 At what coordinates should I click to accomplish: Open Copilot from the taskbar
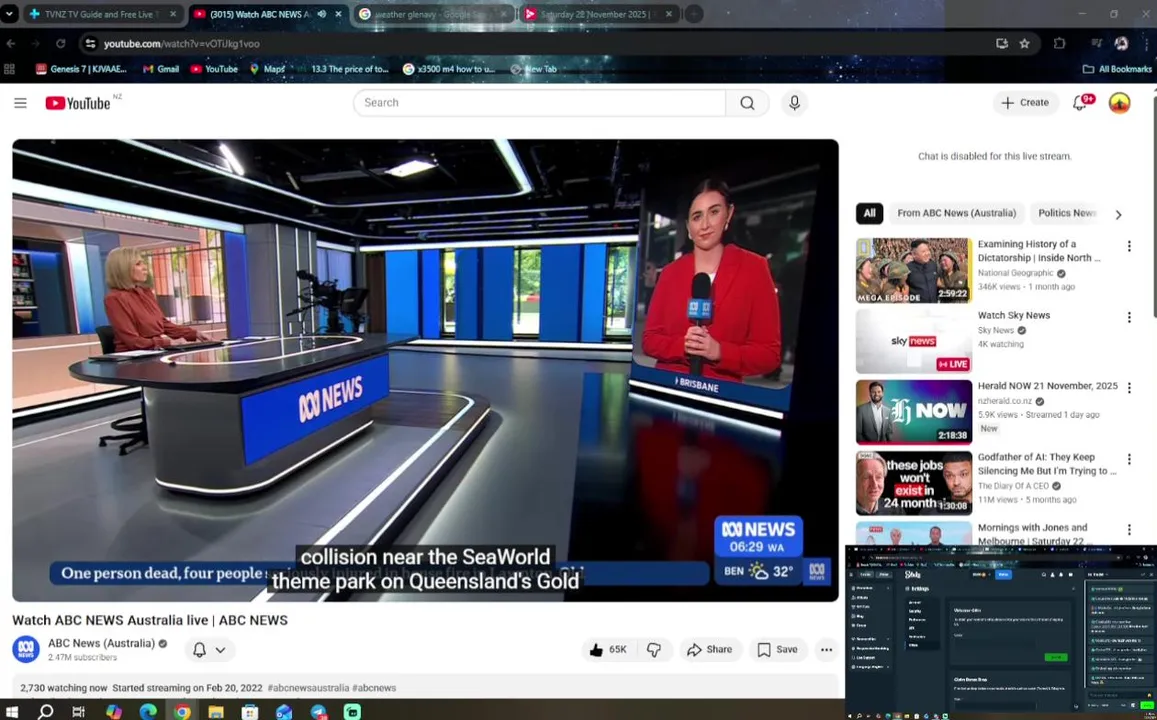click(114, 711)
